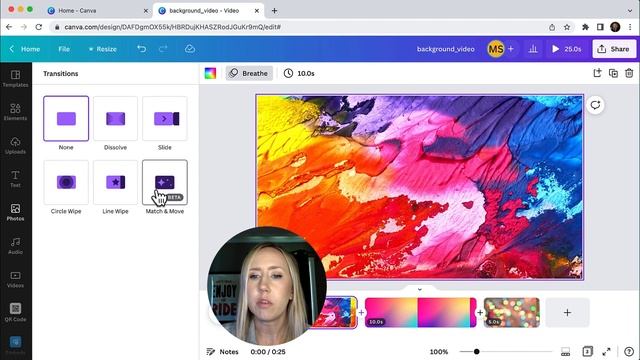Duplicate the page with the copy icon
The width and height of the screenshot is (640, 360).
coord(613,73)
